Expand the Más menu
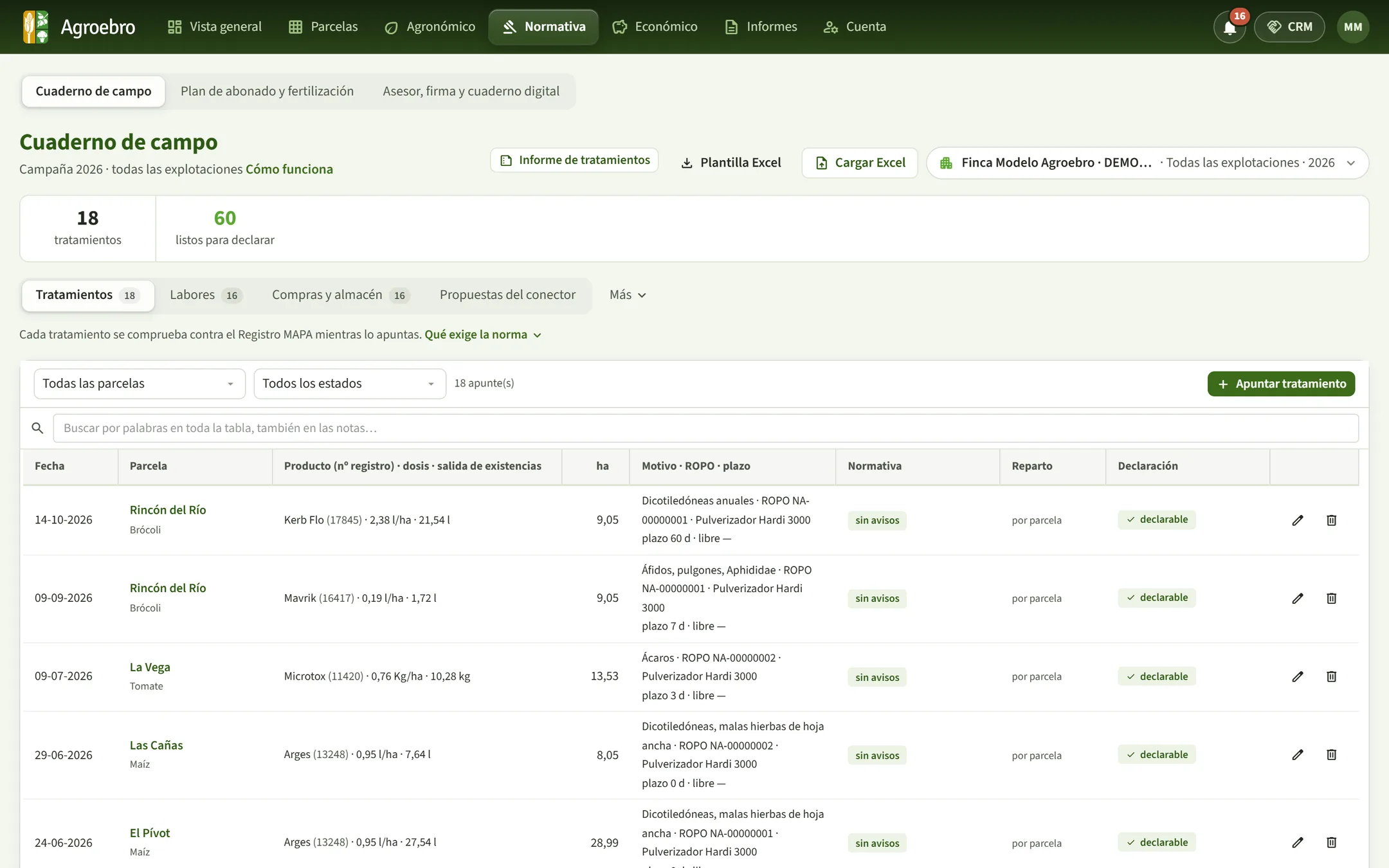The height and width of the screenshot is (868, 1389). click(628, 295)
